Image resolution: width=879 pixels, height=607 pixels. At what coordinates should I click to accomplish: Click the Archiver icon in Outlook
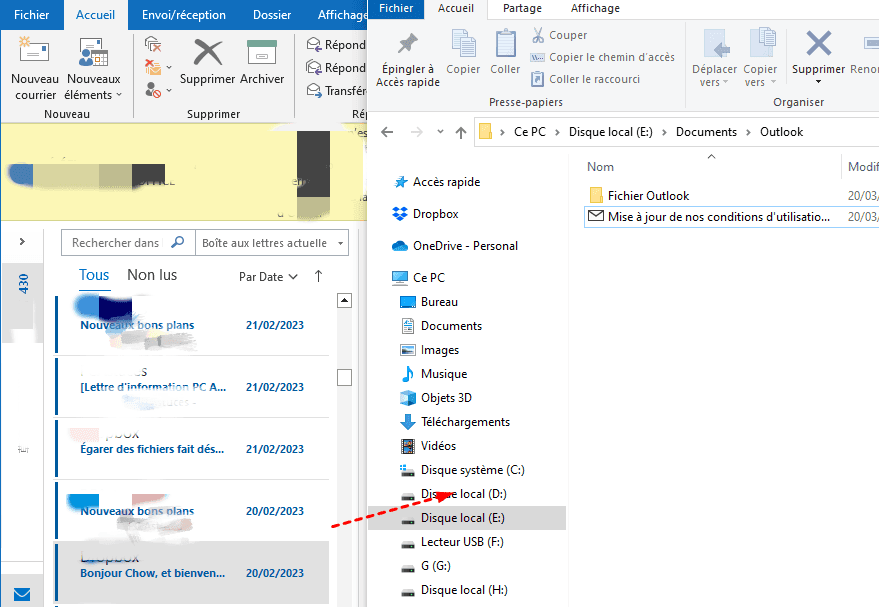(261, 52)
